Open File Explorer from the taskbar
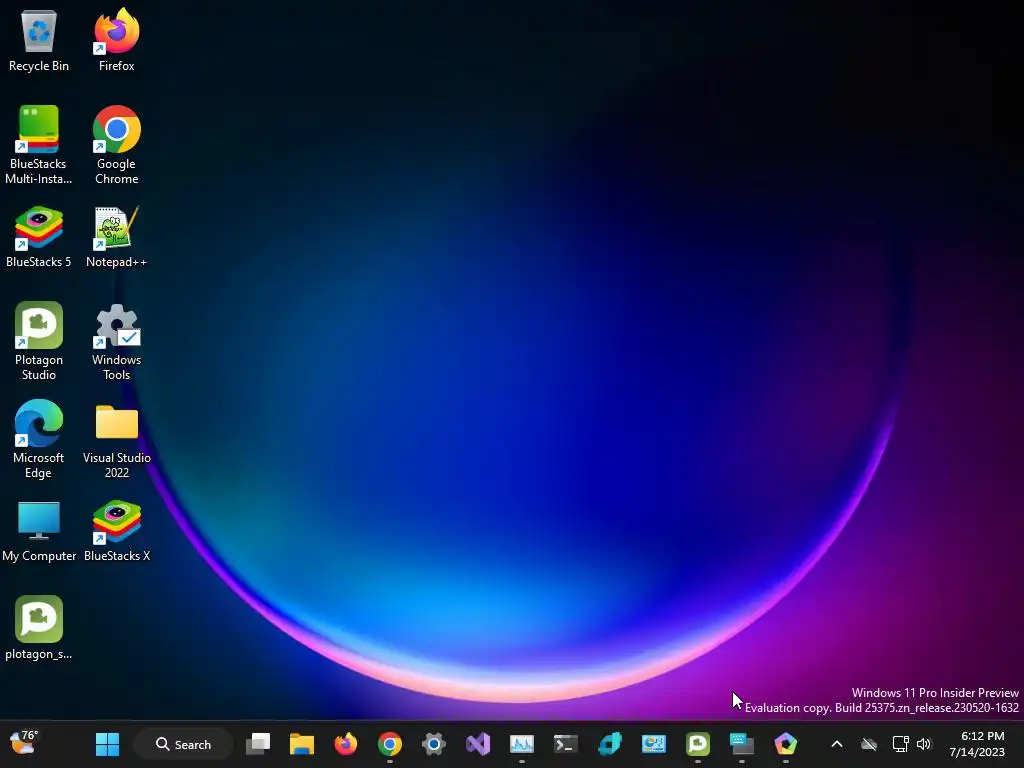The height and width of the screenshot is (768, 1024). click(x=302, y=744)
